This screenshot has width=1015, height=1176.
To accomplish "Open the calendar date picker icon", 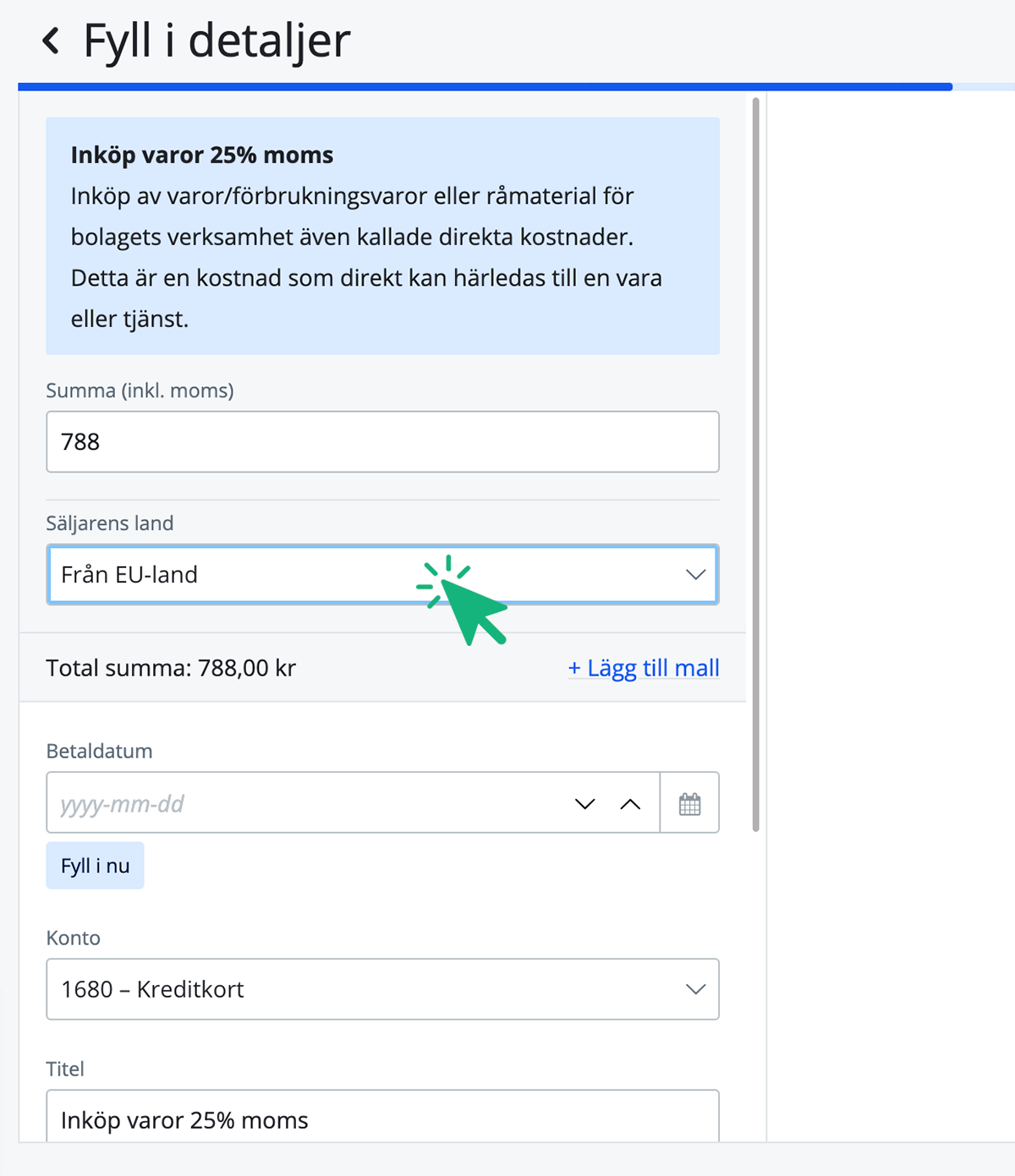I will pyautogui.click(x=689, y=803).
